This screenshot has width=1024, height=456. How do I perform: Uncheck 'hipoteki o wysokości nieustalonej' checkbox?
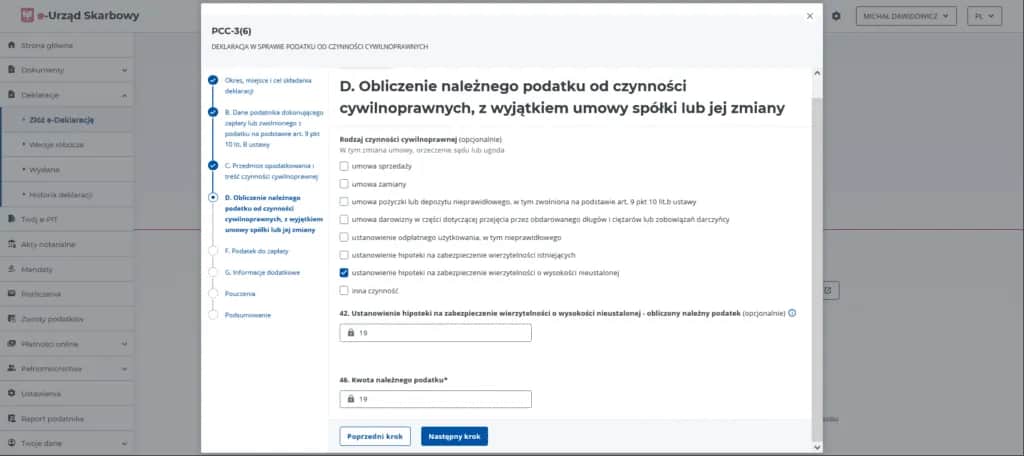344,272
